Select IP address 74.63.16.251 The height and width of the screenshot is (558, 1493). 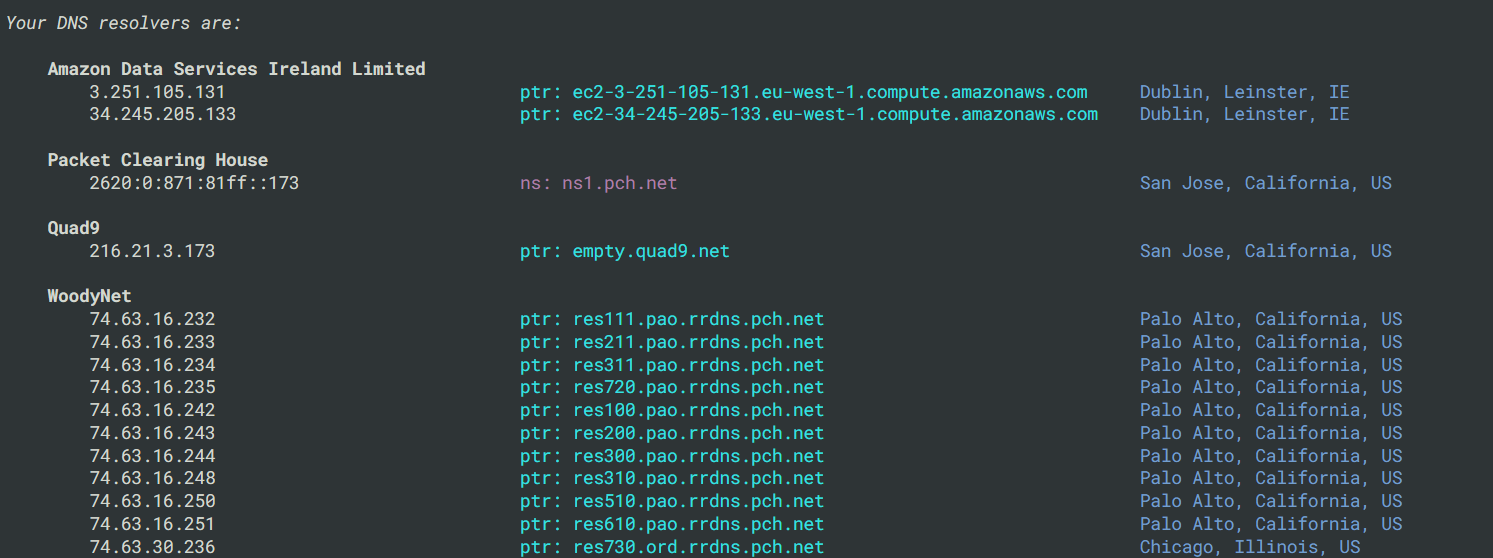pyautogui.click(x=152, y=524)
